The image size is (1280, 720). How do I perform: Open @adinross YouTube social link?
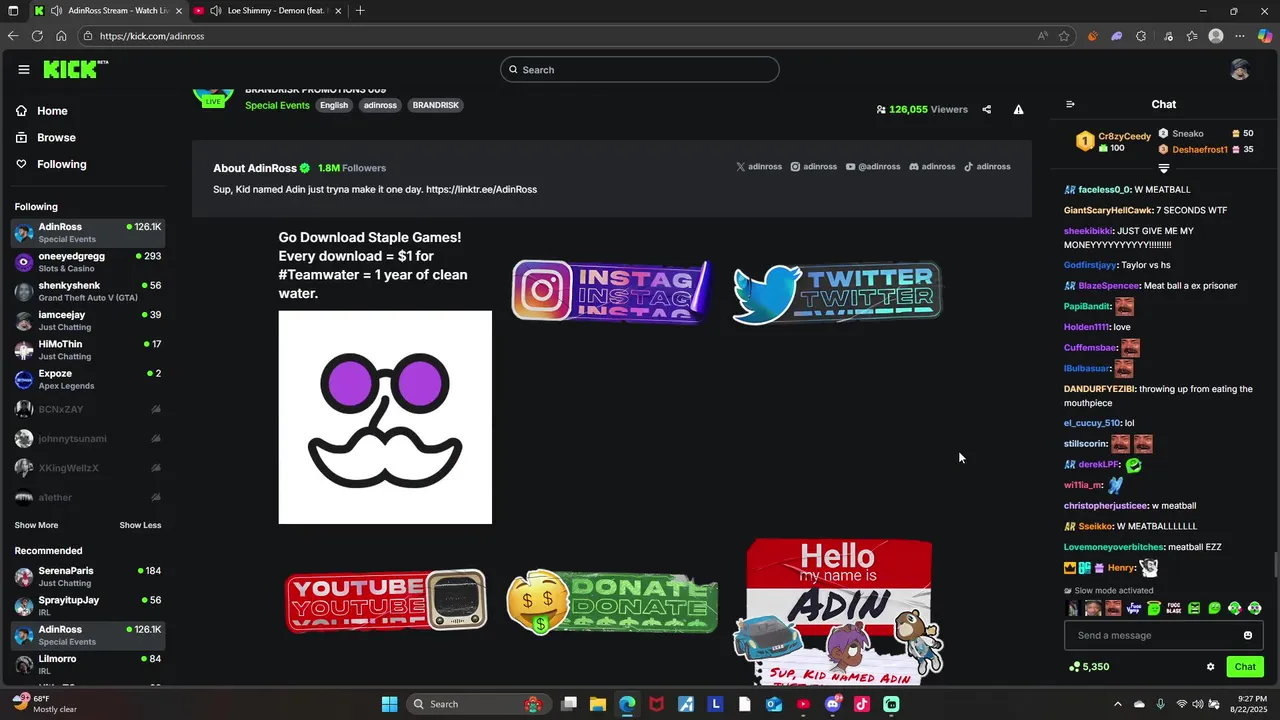click(874, 167)
